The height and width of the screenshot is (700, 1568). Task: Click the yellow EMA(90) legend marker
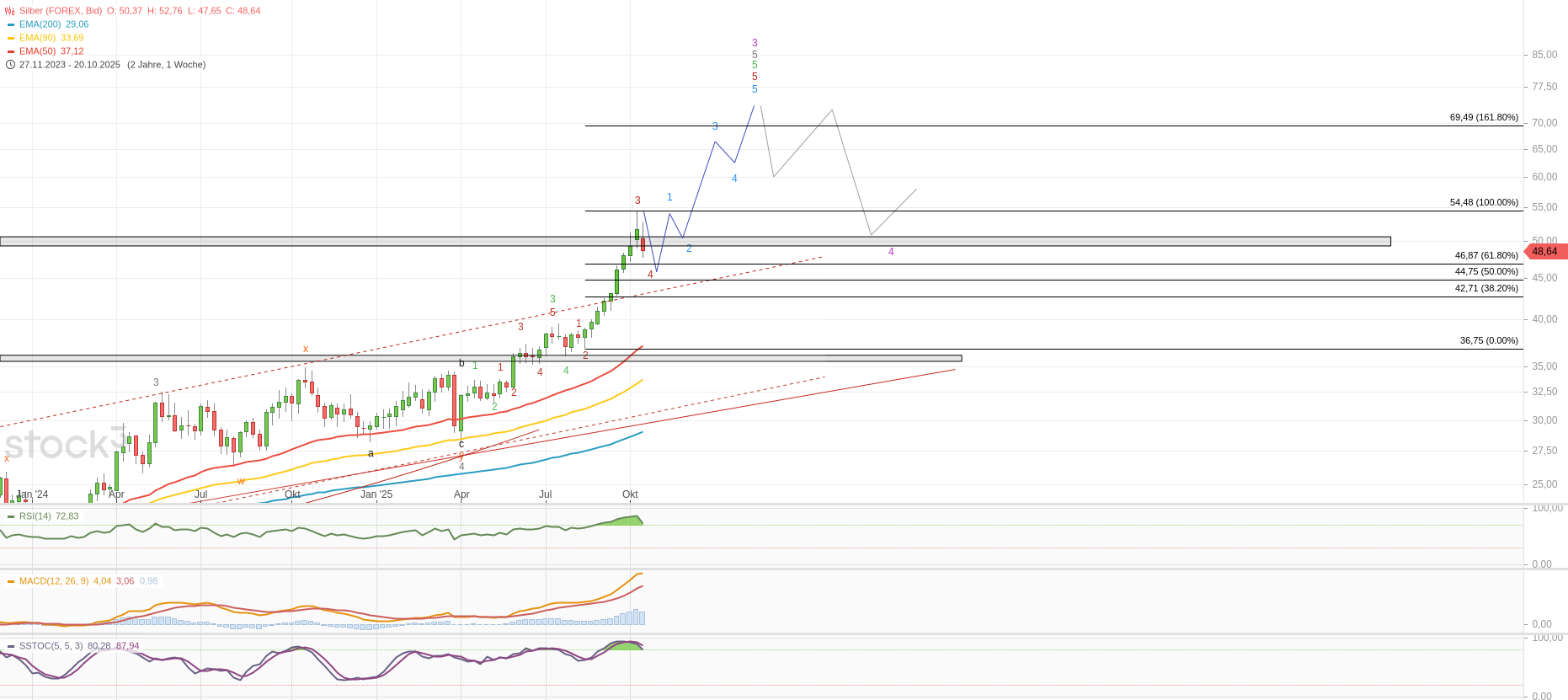tap(11, 38)
